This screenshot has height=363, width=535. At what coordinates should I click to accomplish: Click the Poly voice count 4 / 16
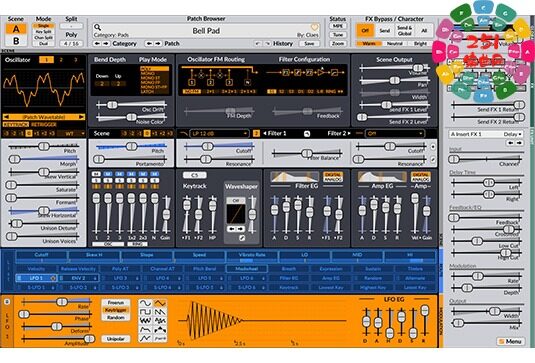71,44
